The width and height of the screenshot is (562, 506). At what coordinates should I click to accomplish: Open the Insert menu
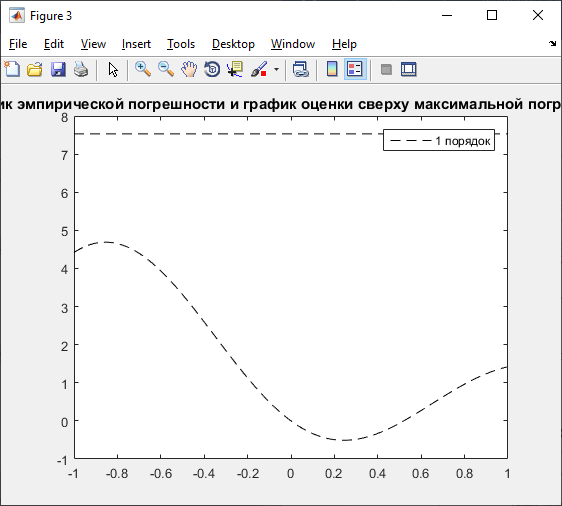click(136, 44)
